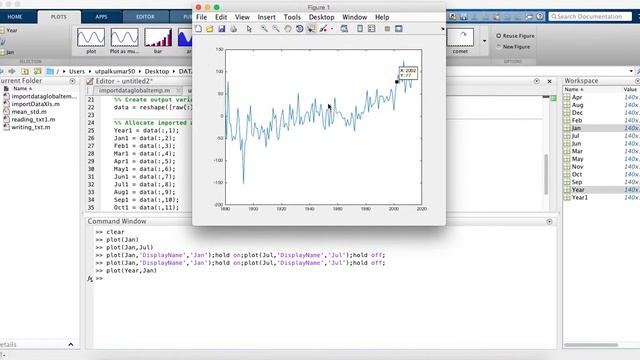Open Command Window actions circle button
Screen dimensions: 640x360
click(549, 221)
